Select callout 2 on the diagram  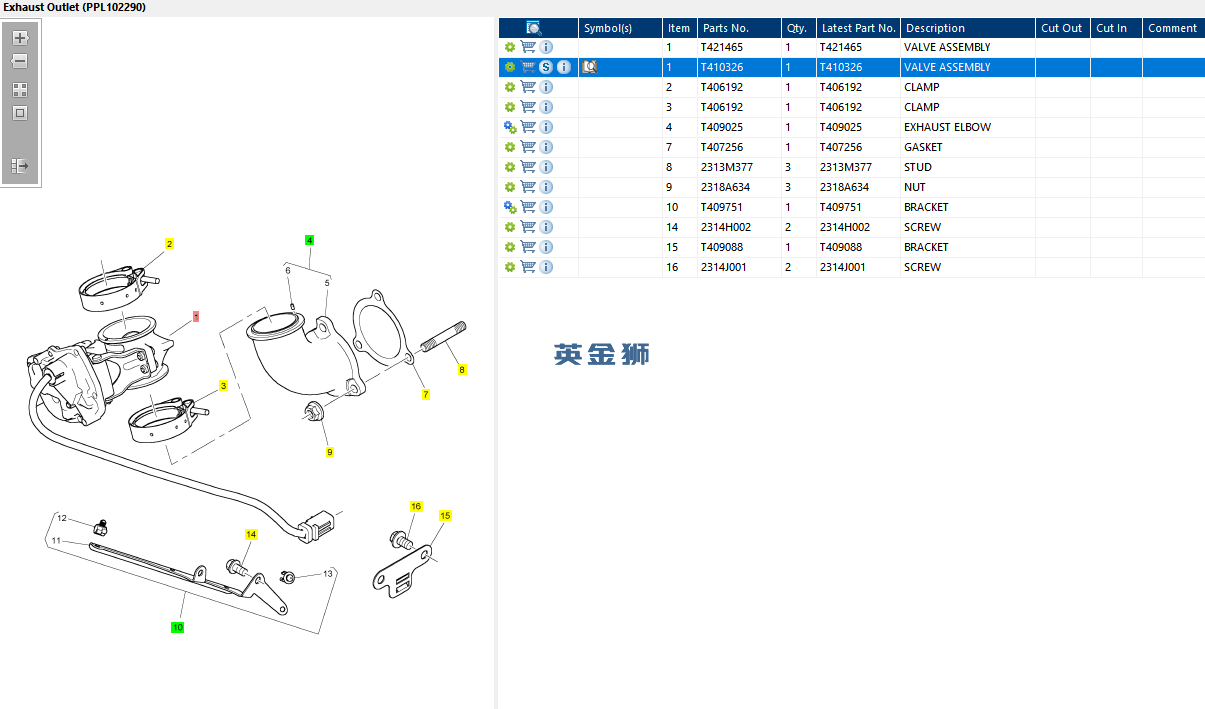(x=169, y=244)
